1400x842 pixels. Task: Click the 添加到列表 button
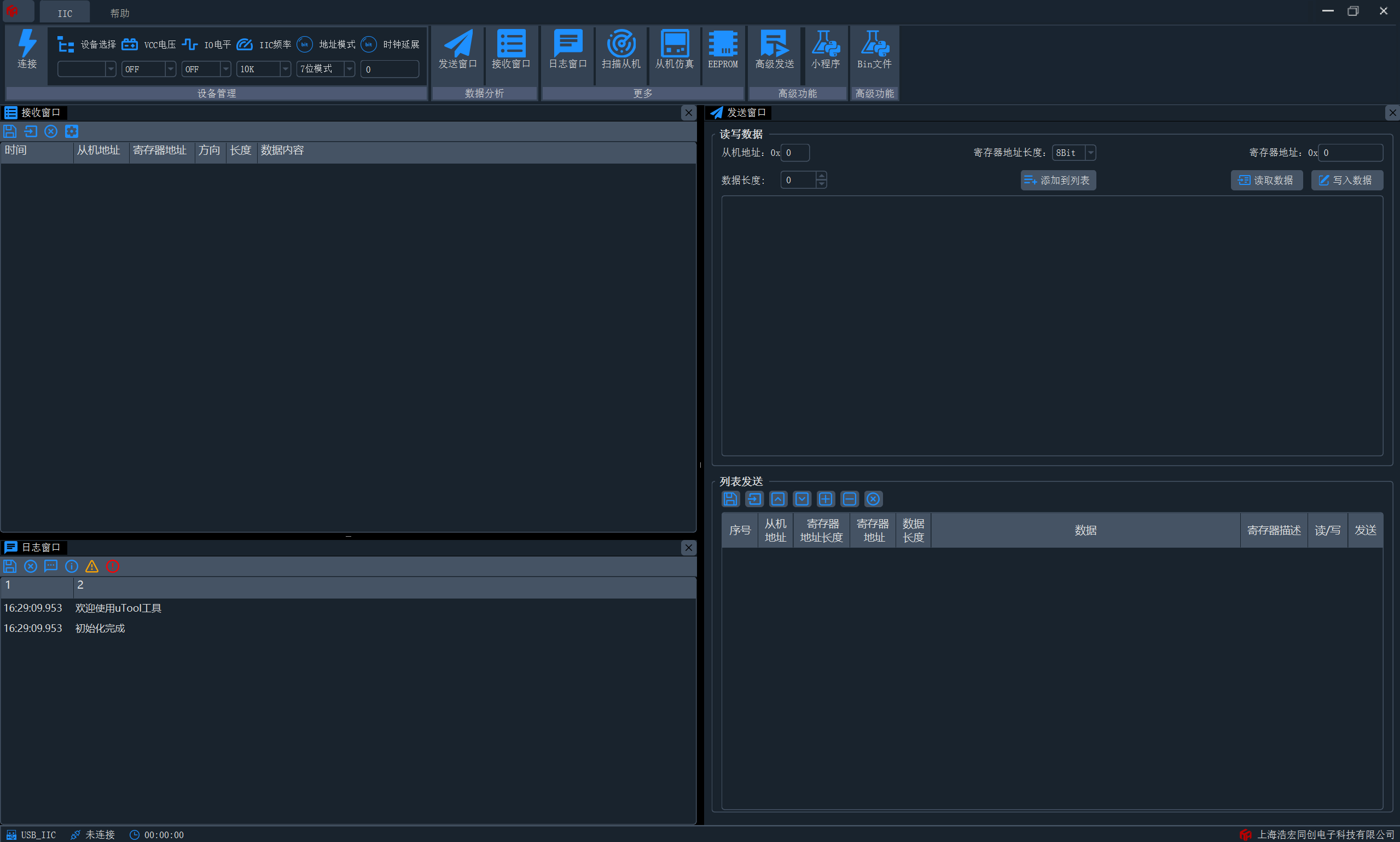click(1058, 181)
